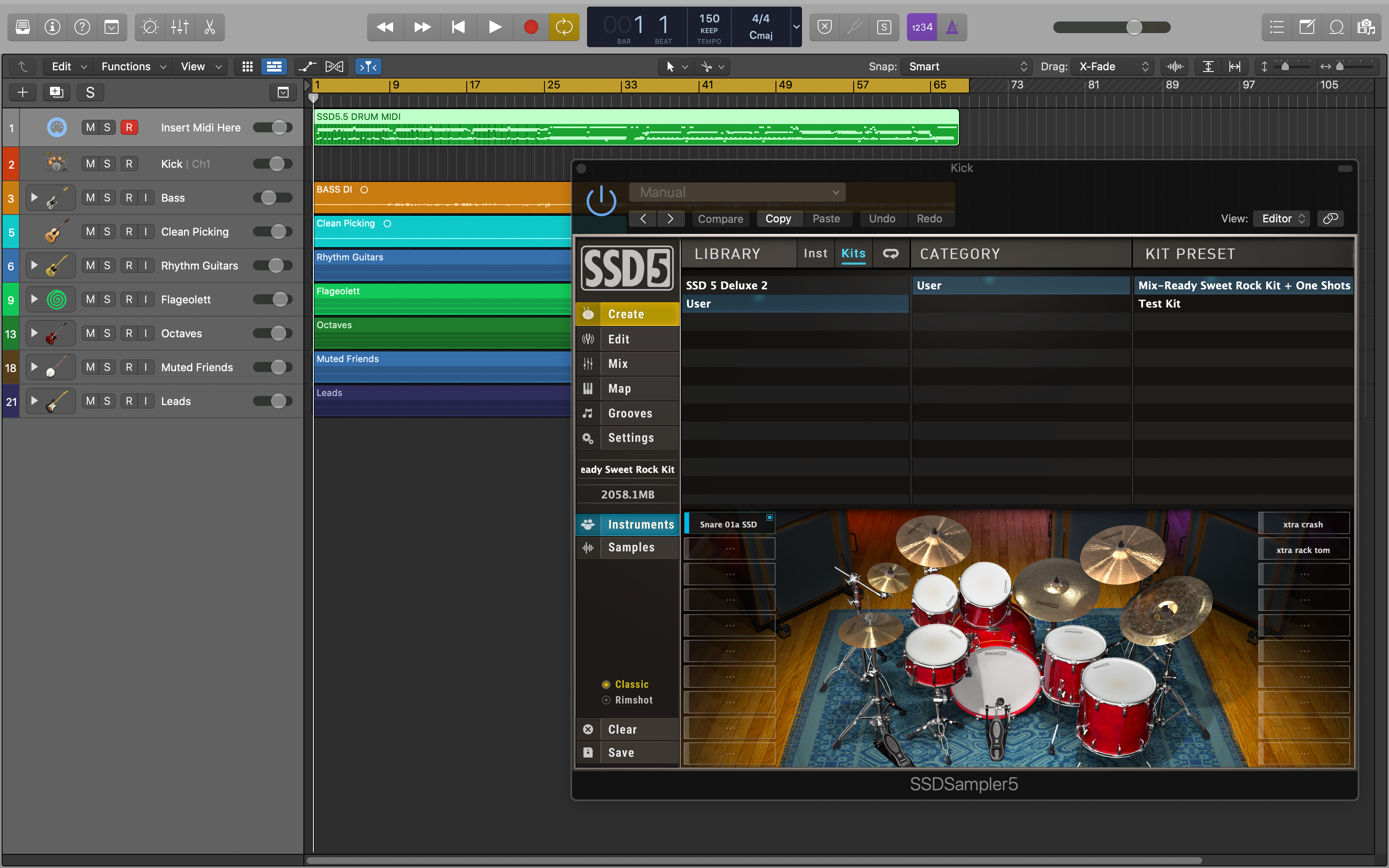Viewport: 1389px width, 868px height.
Task: Open the Library inbox icon
Action: click(x=22, y=27)
